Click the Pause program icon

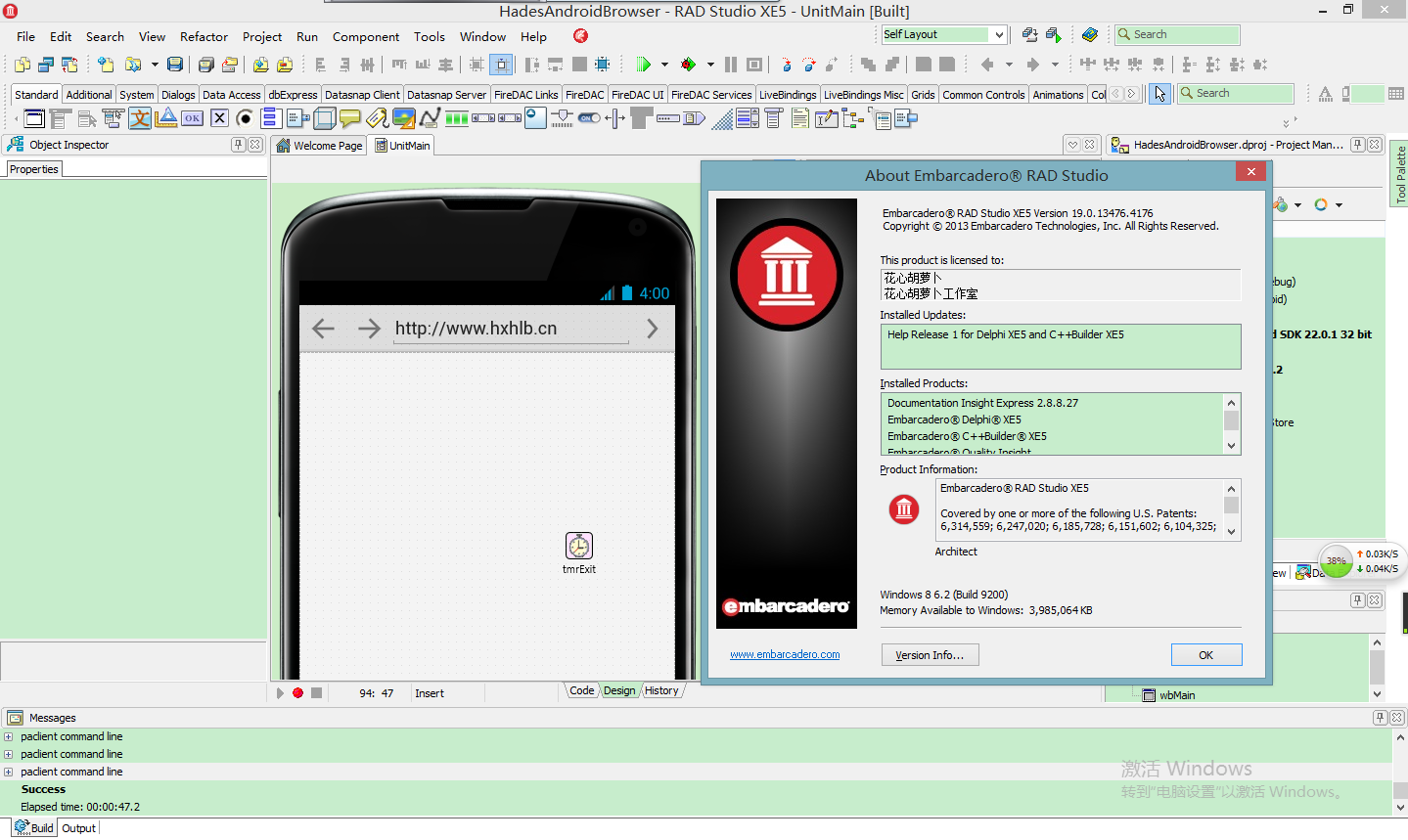pyautogui.click(x=730, y=65)
